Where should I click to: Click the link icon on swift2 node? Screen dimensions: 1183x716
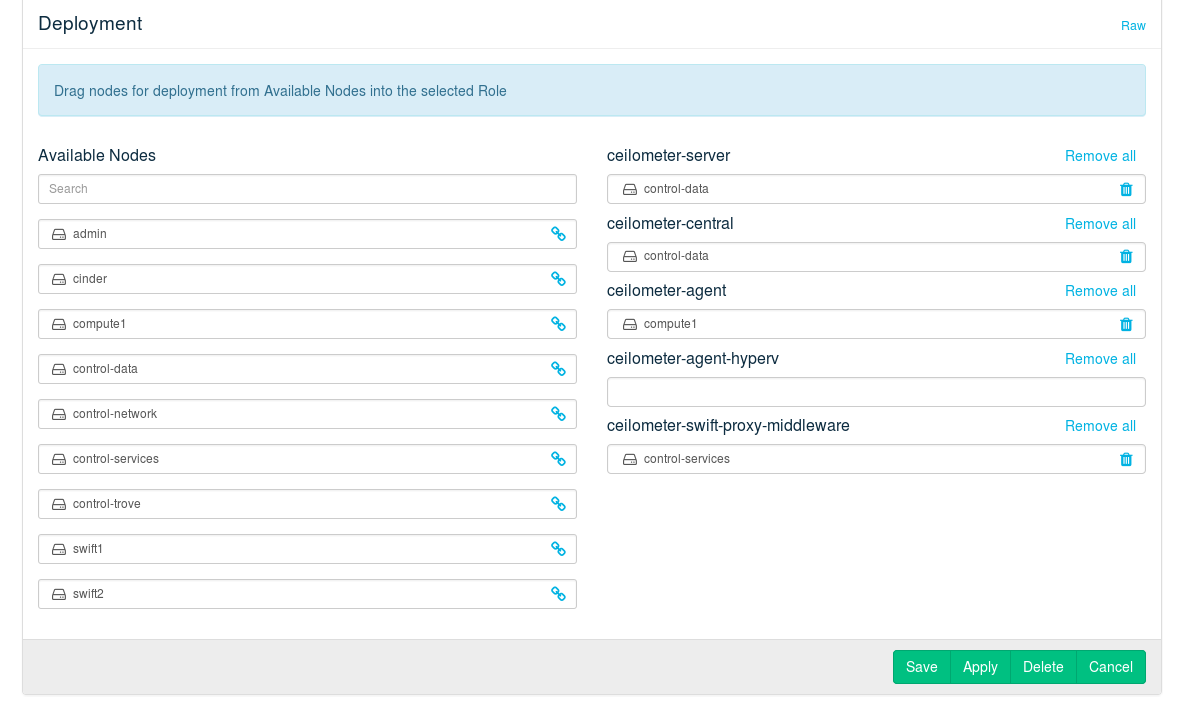(558, 594)
